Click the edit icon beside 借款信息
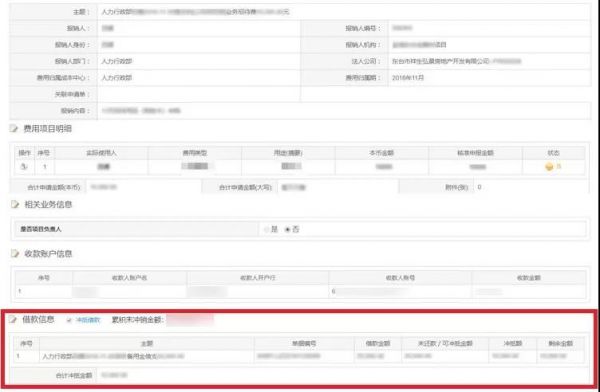 [x=13, y=319]
